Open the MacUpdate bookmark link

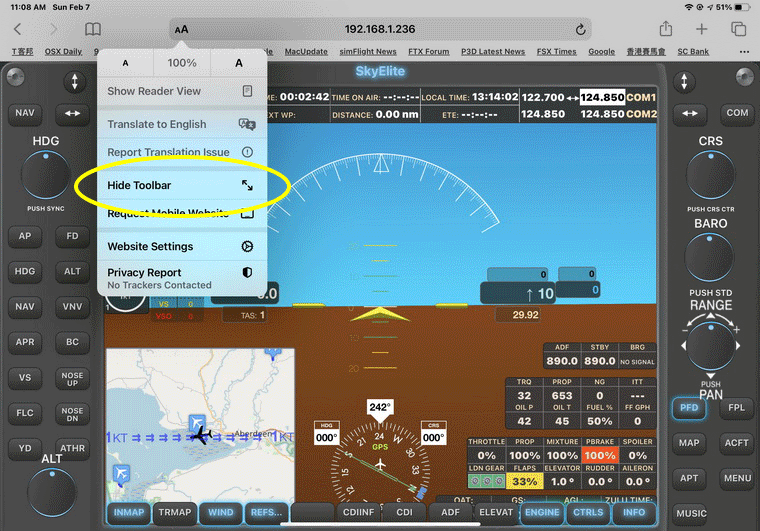306,52
